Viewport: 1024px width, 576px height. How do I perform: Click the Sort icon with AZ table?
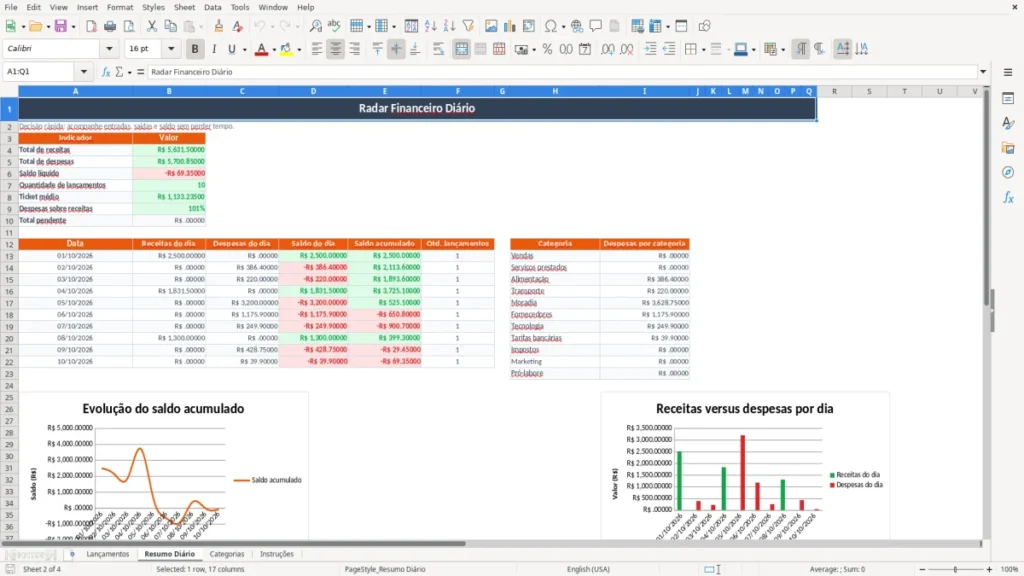(411, 26)
